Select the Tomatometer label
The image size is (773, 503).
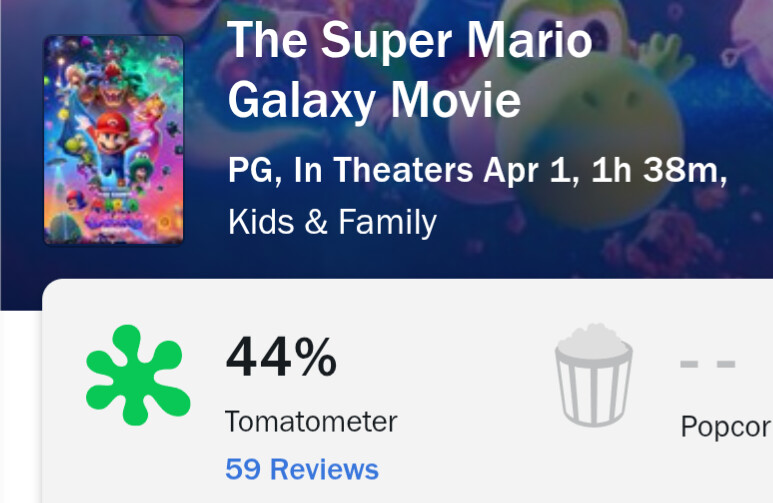point(310,421)
